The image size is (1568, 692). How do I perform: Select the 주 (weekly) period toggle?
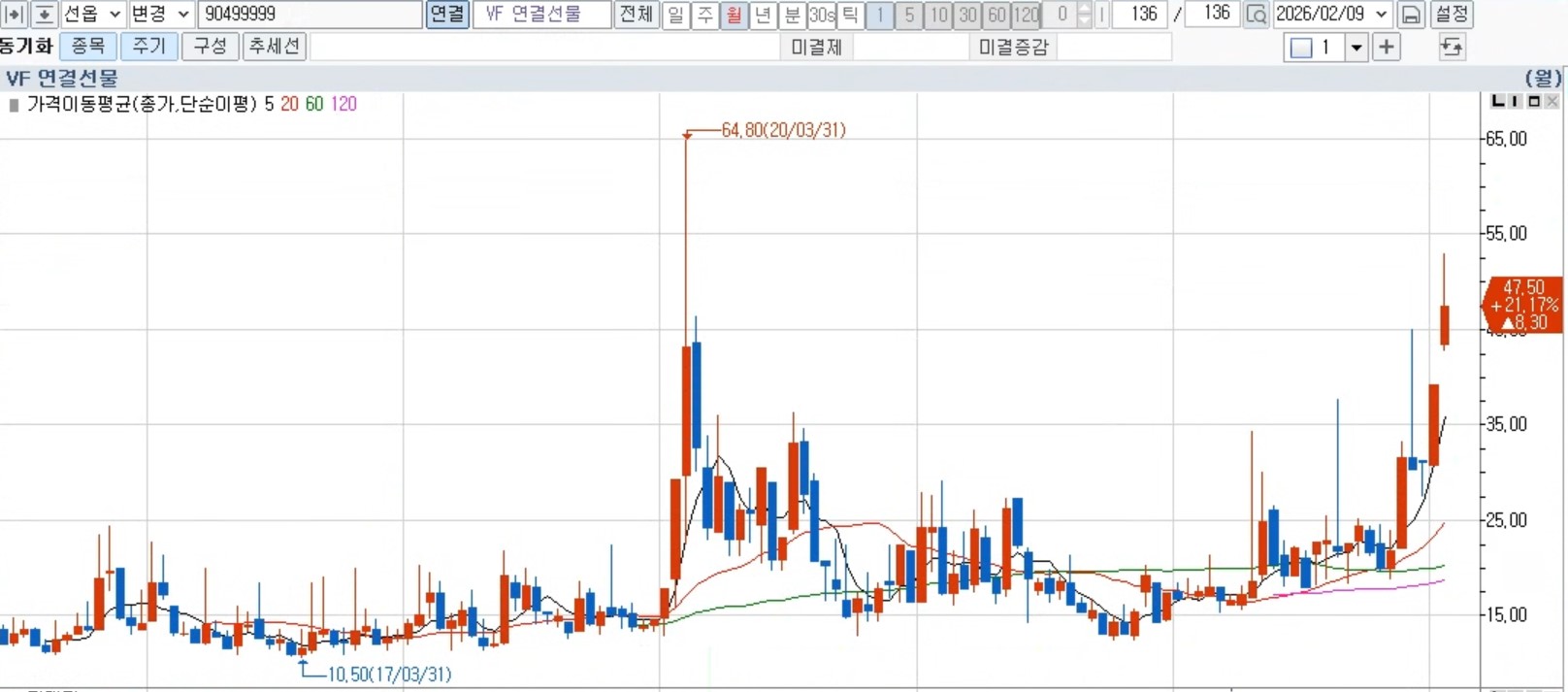(704, 15)
